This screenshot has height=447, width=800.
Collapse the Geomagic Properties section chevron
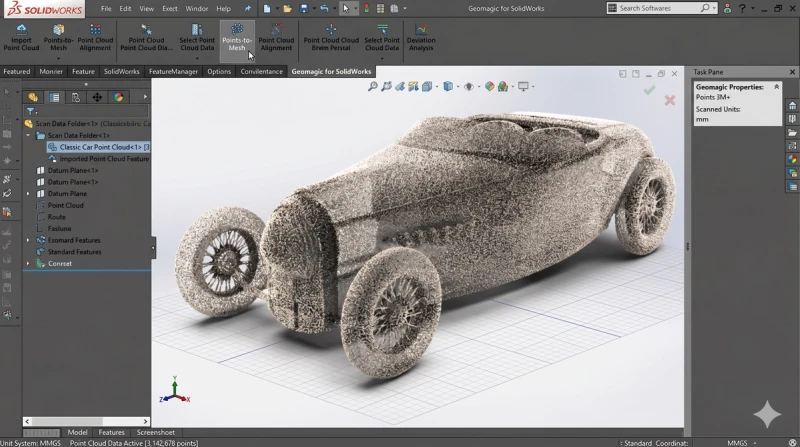[777, 87]
